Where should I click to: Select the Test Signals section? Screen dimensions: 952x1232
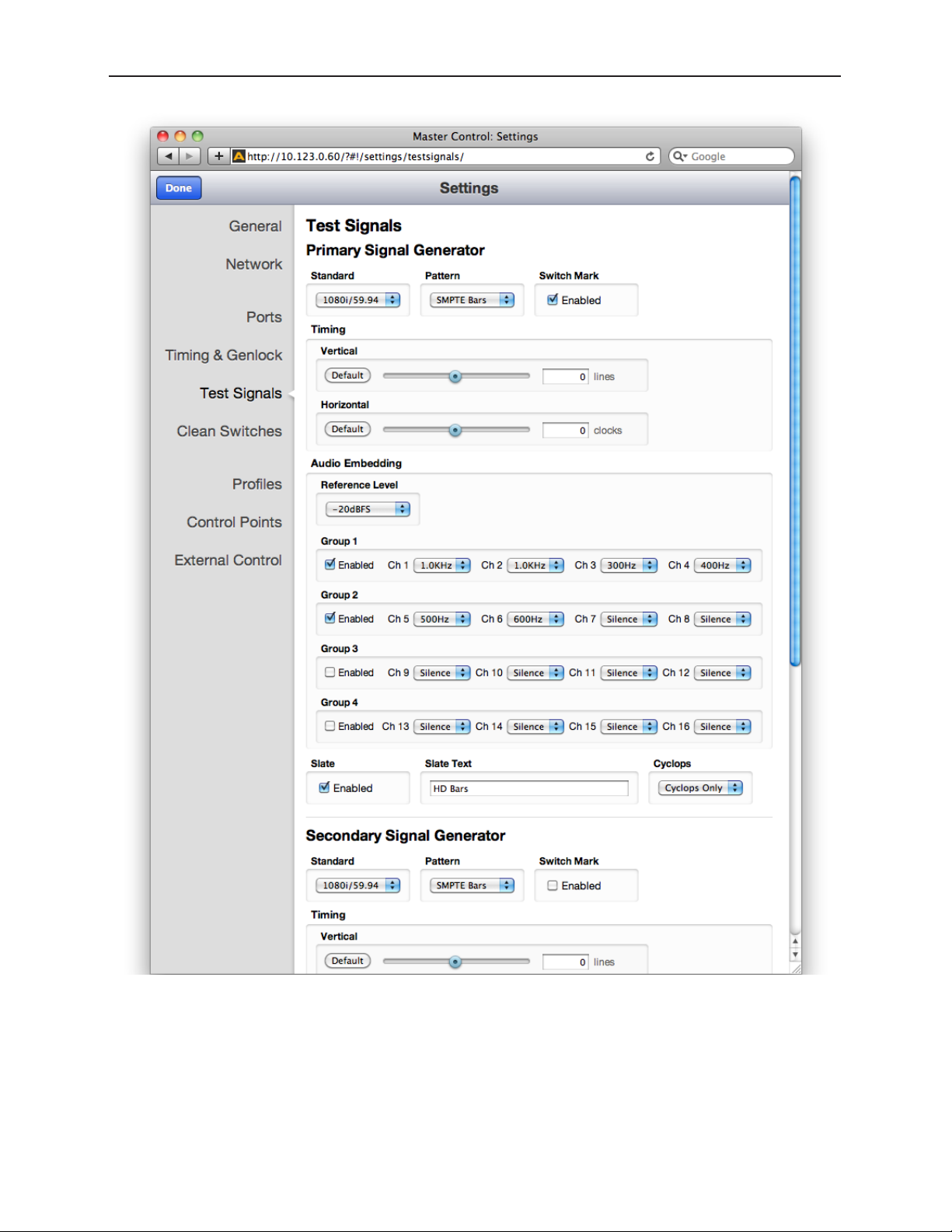coord(240,393)
